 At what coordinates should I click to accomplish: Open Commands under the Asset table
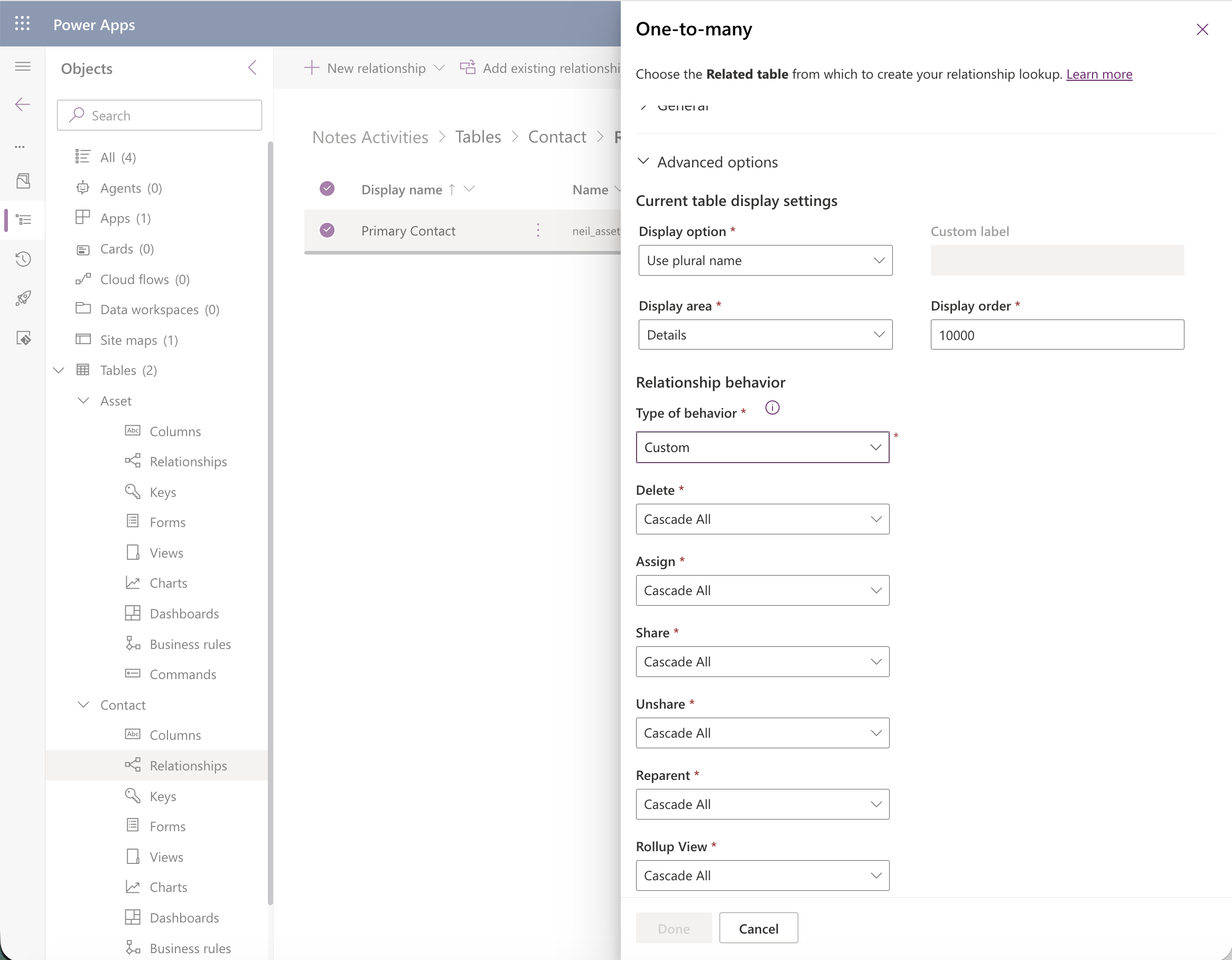[x=183, y=674]
